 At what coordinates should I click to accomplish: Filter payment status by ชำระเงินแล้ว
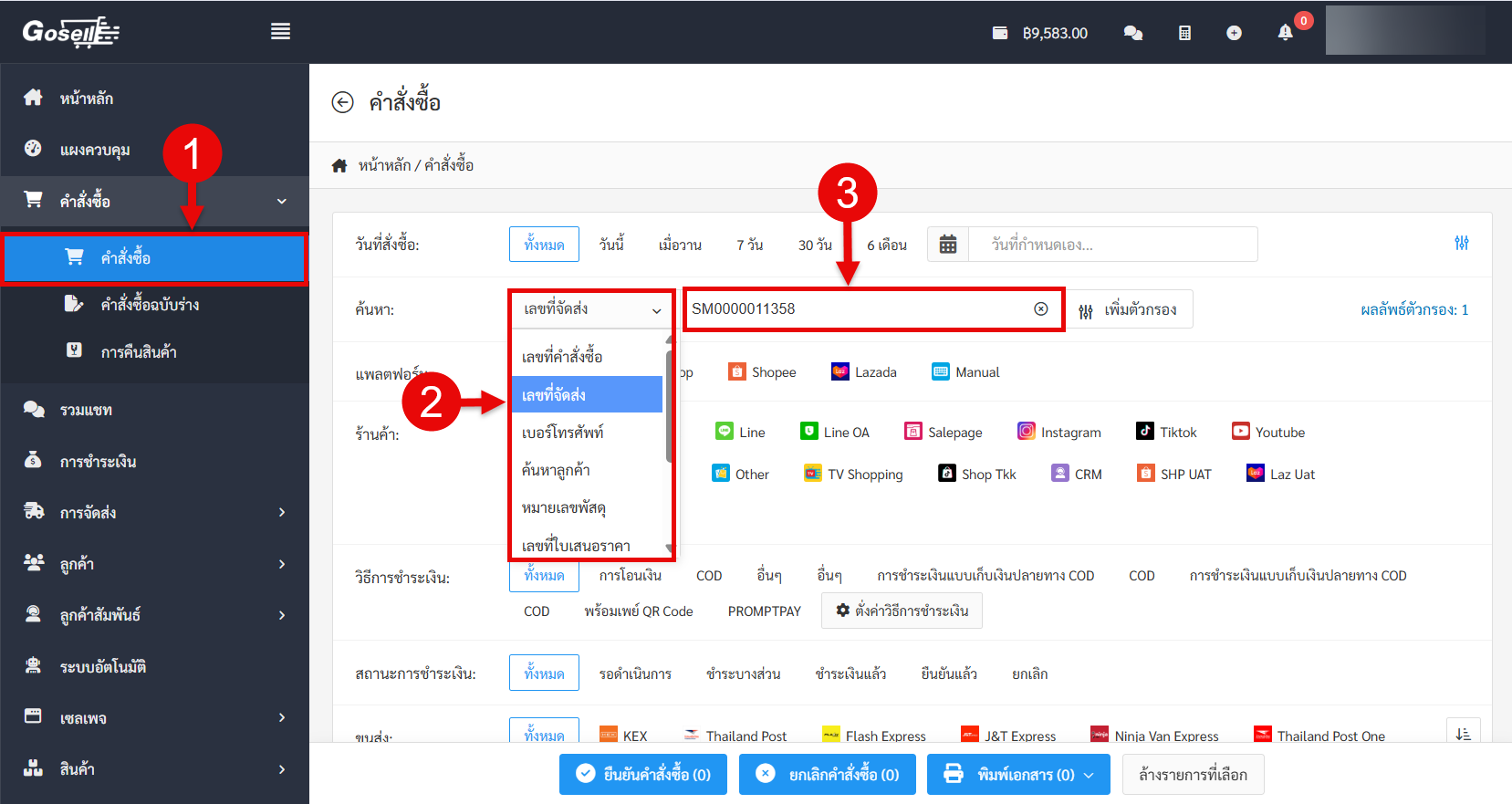850,674
